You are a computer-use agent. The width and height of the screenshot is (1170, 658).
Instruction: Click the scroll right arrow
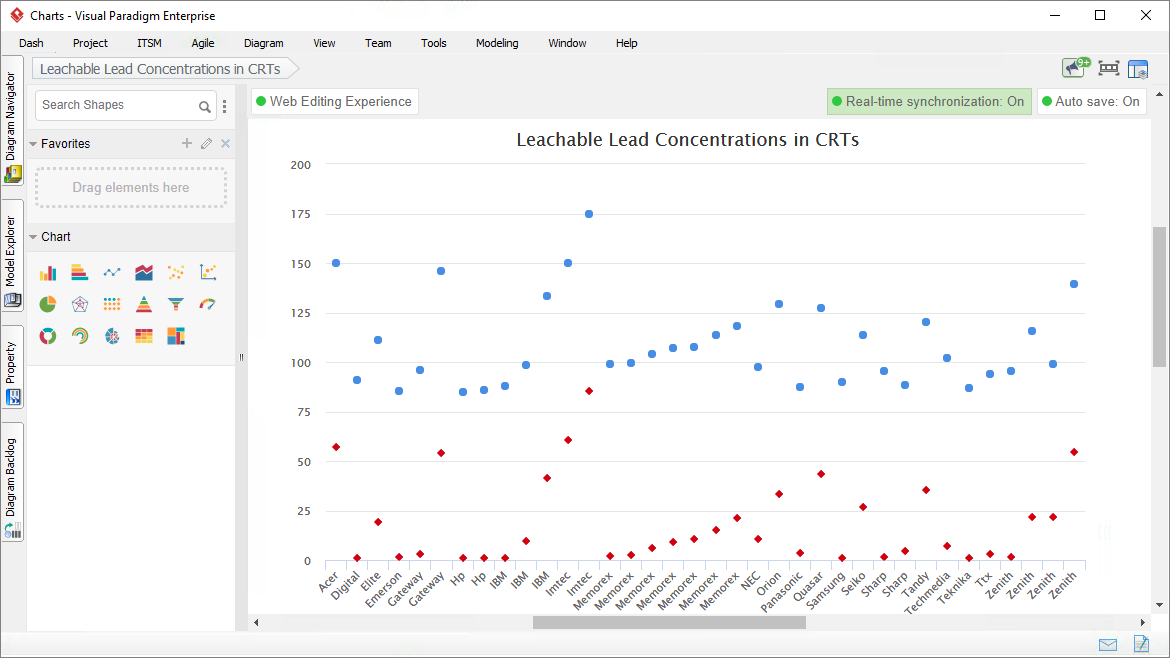[1142, 622]
